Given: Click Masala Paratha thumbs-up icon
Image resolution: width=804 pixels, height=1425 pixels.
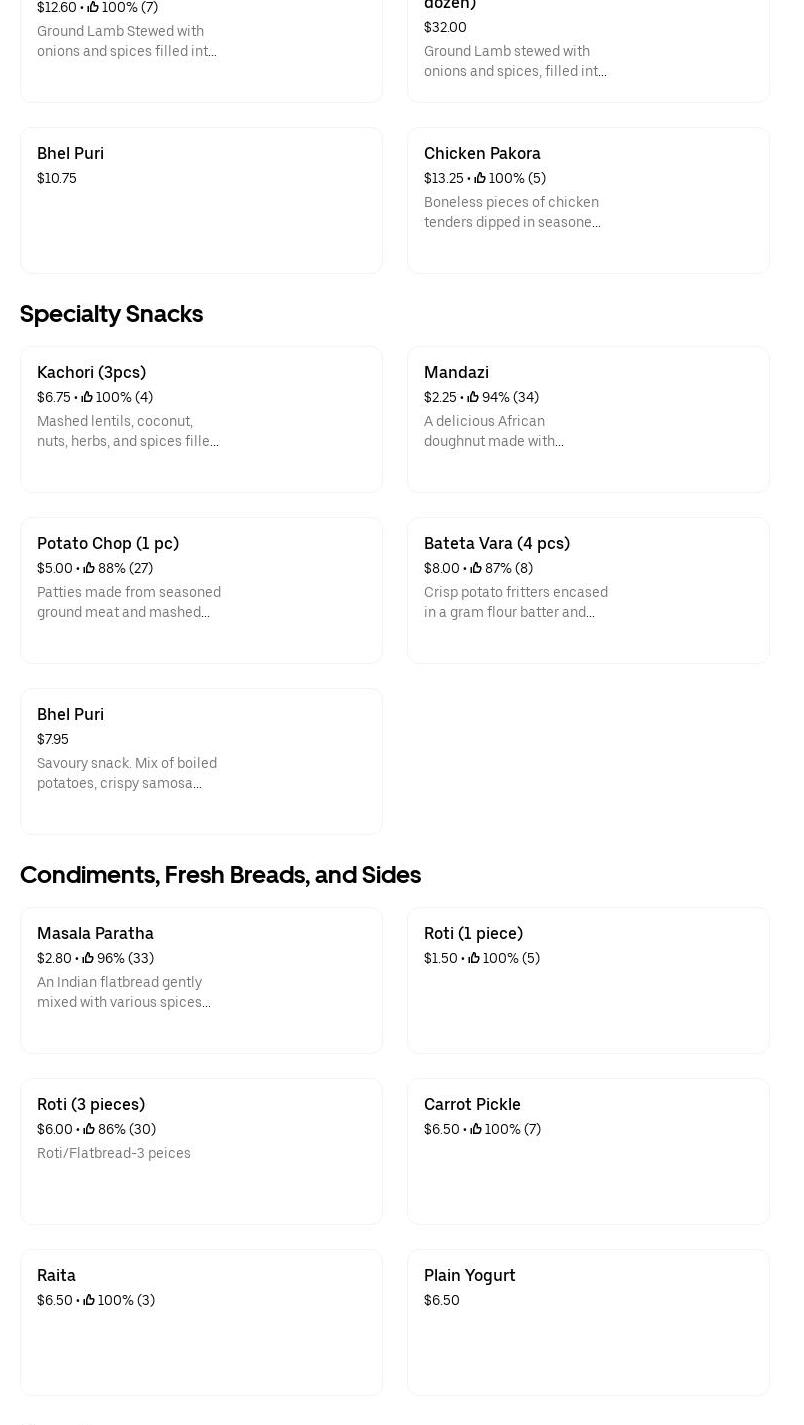Looking at the screenshot, I should [88, 958].
